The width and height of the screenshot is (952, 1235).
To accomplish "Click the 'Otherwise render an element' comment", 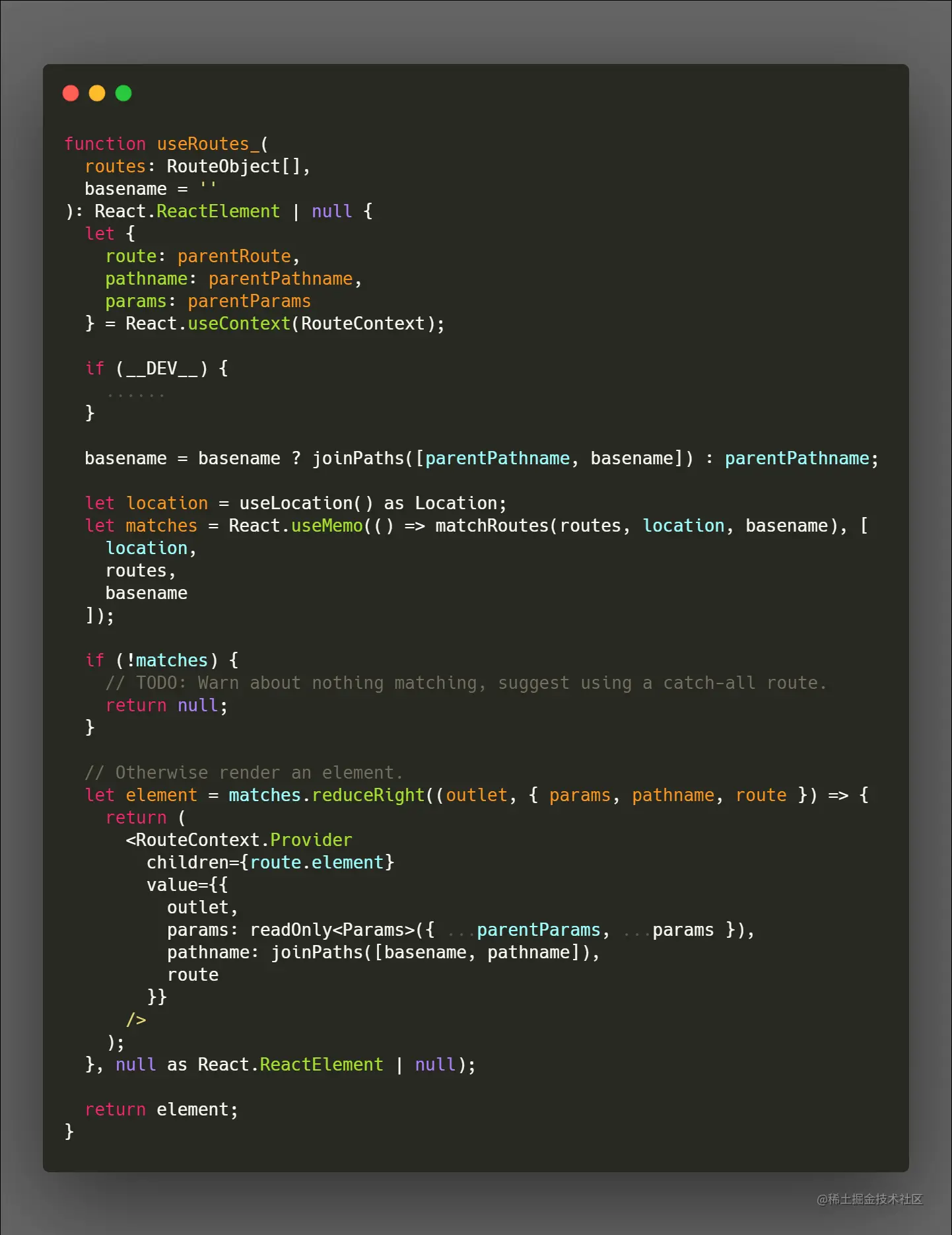I will click(x=244, y=773).
